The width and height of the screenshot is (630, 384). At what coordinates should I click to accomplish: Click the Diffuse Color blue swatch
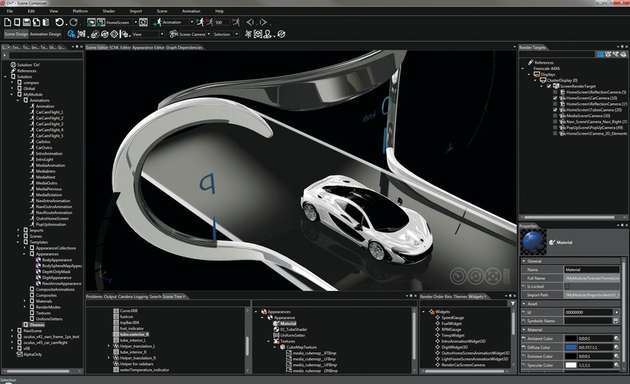(x=571, y=347)
